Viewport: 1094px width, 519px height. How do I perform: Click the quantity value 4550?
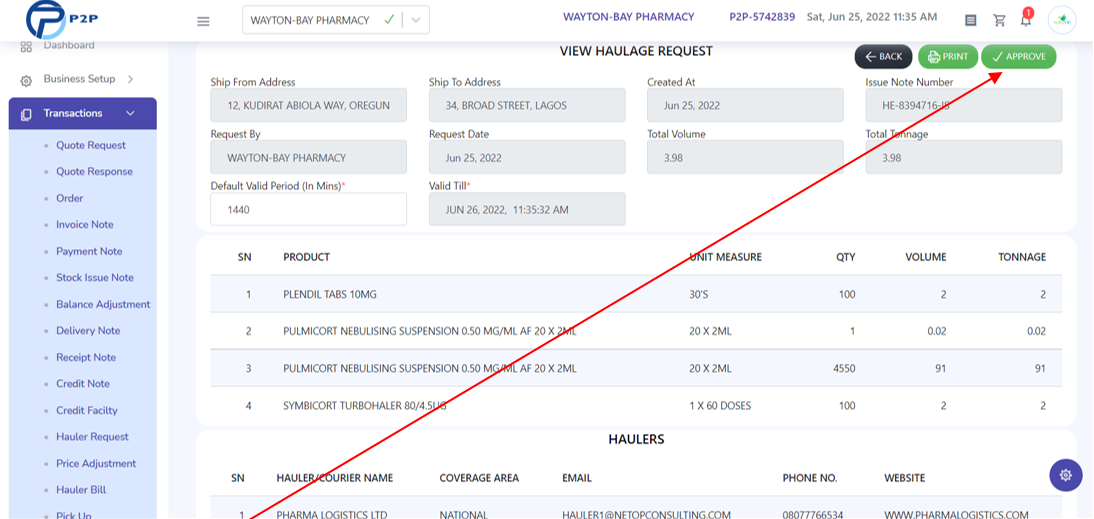pyautogui.click(x=844, y=368)
